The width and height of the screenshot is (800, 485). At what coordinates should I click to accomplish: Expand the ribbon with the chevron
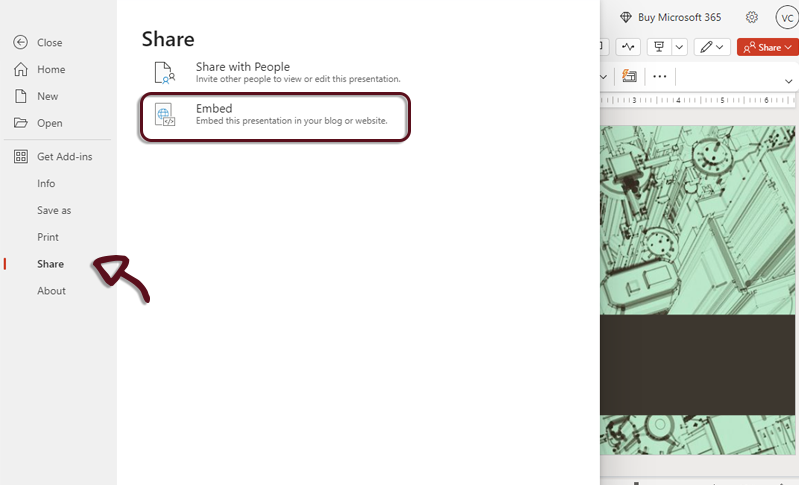(788, 81)
